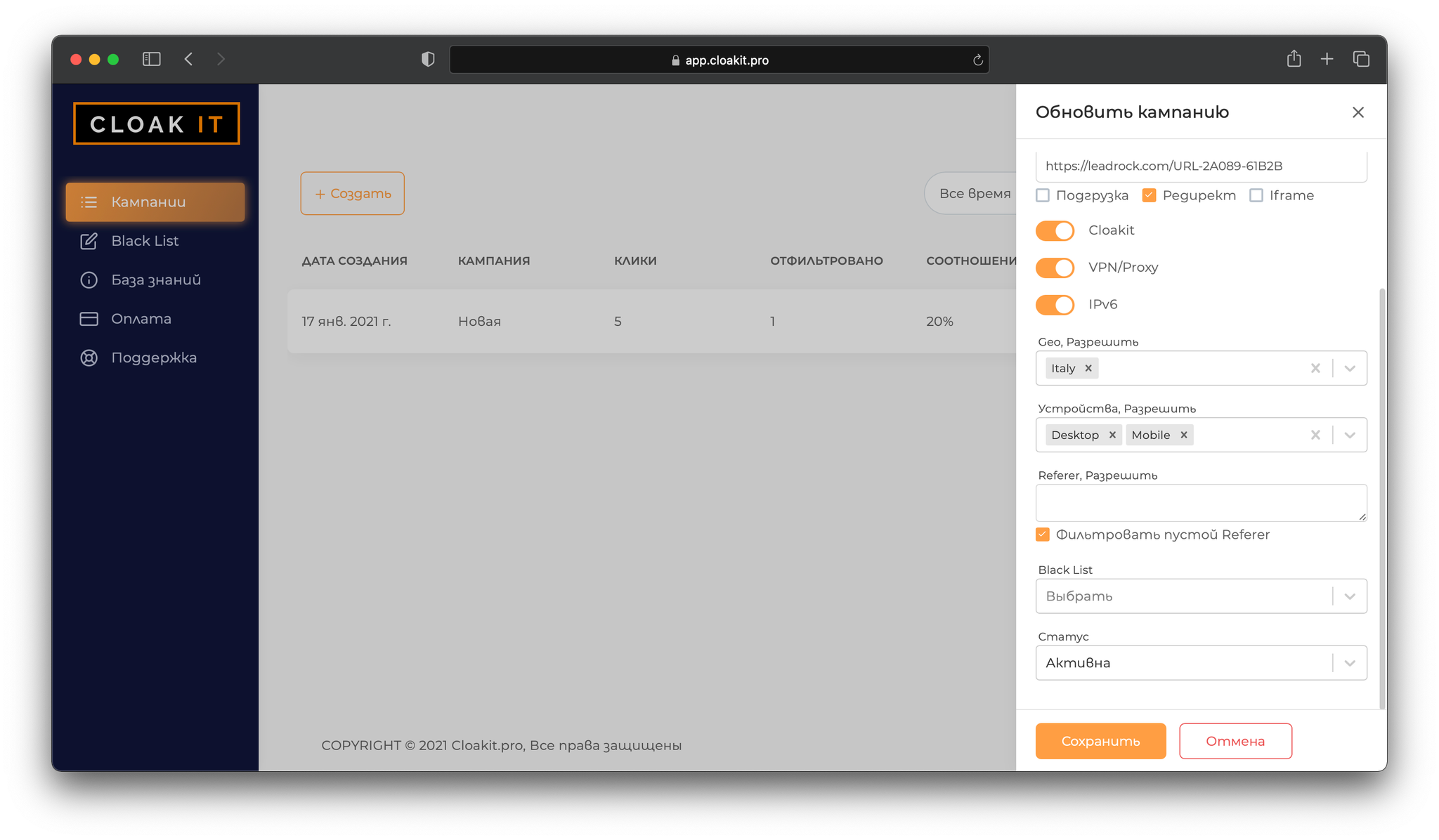Viewport: 1439px width, 840px height.
Task: Expand the Geo countries dropdown arrow
Action: [1350, 368]
